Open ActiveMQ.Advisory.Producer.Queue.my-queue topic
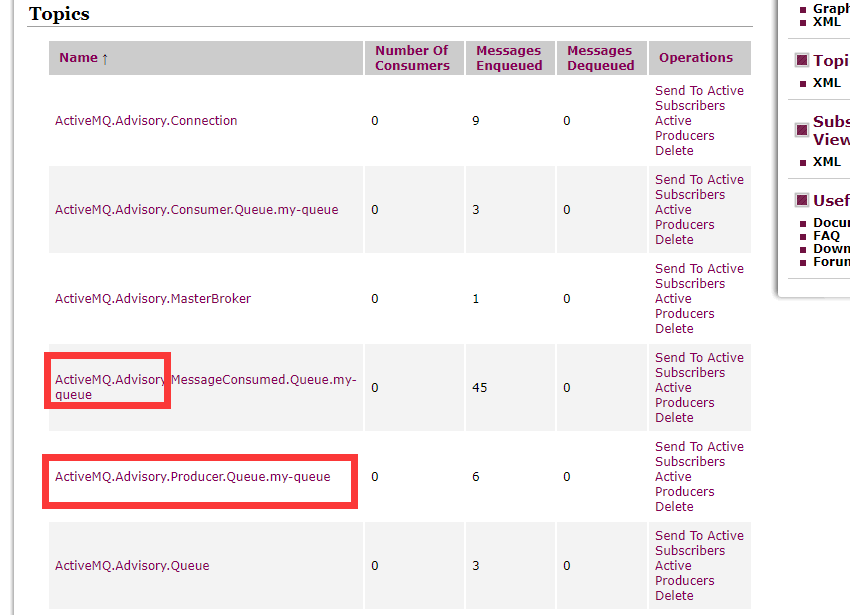 pos(192,476)
